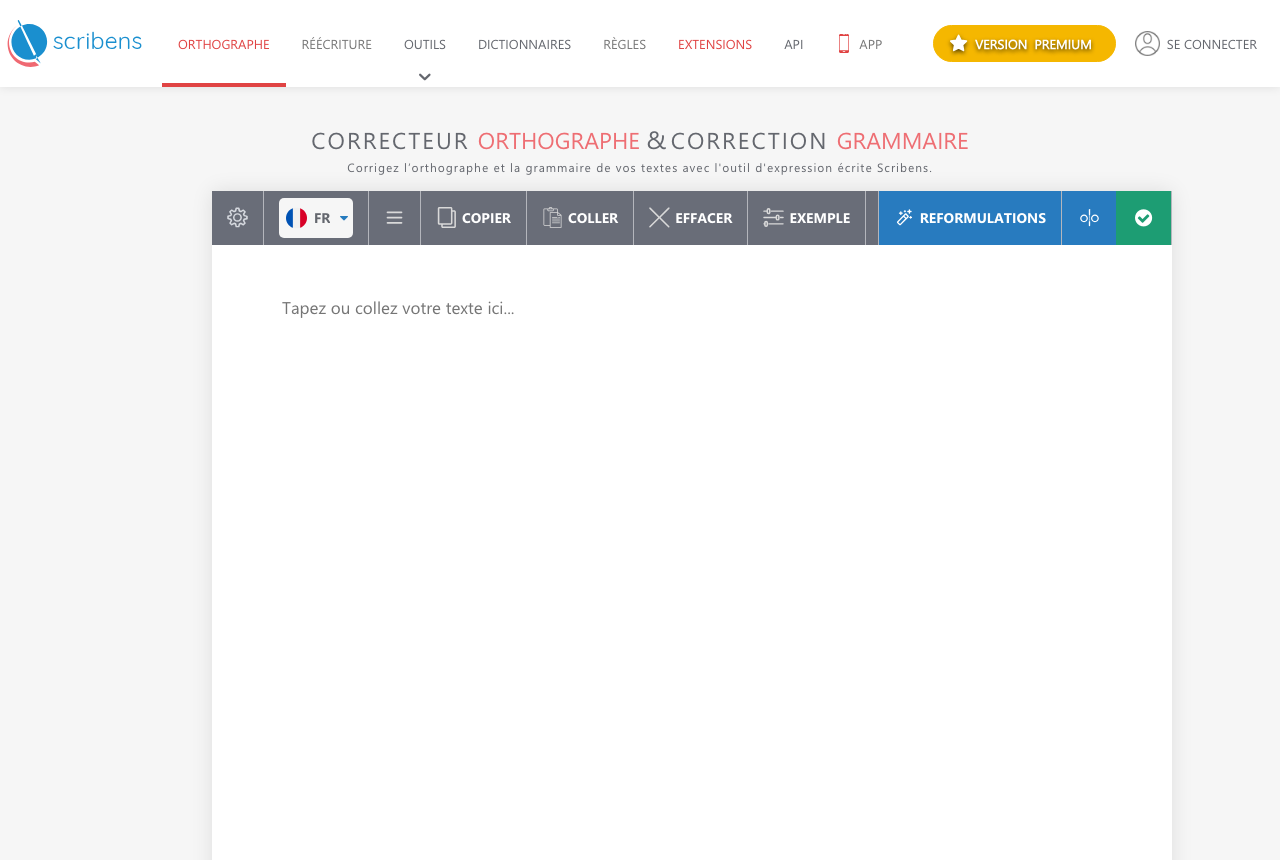Open the API page

tap(794, 44)
